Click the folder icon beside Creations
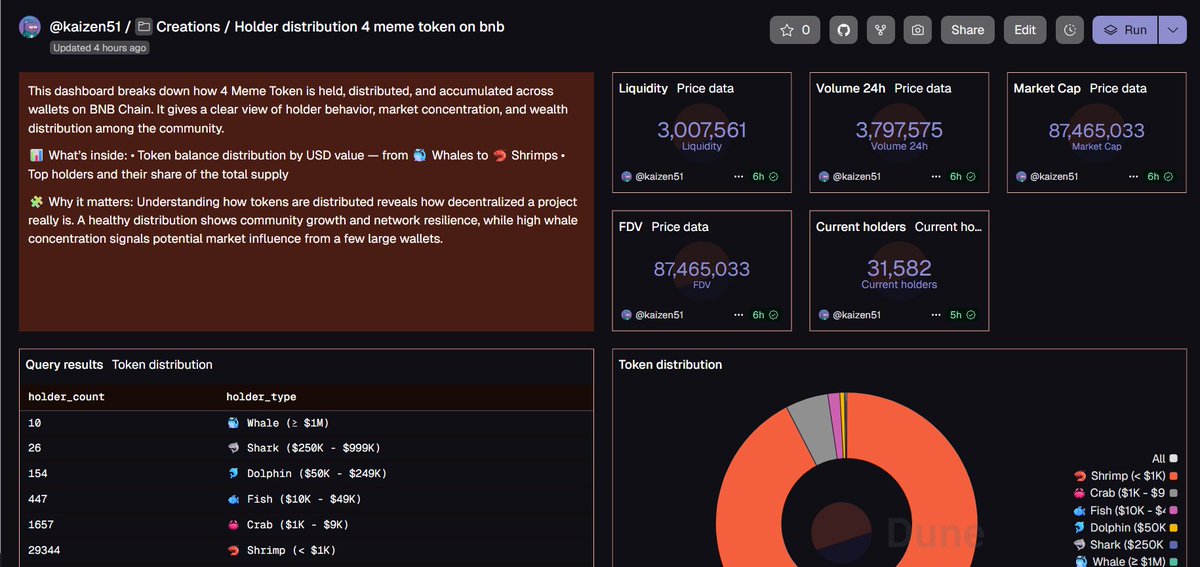The image size is (1200, 567). point(144,27)
